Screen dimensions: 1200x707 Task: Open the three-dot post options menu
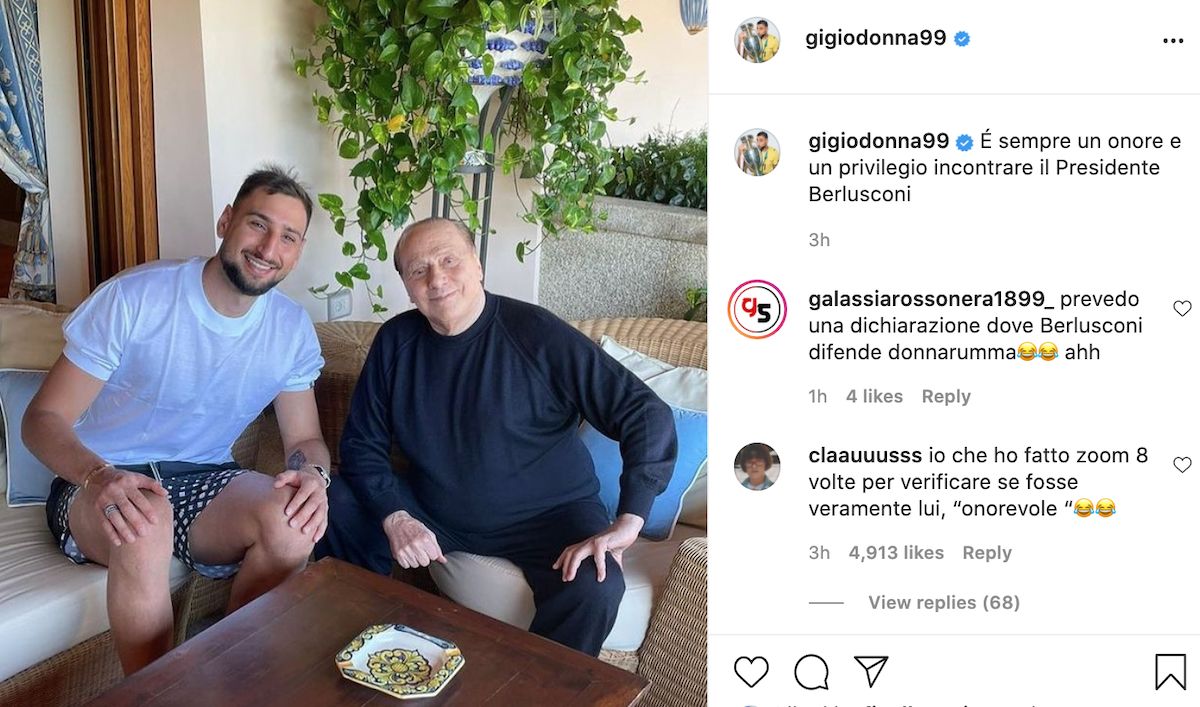coord(1173,41)
